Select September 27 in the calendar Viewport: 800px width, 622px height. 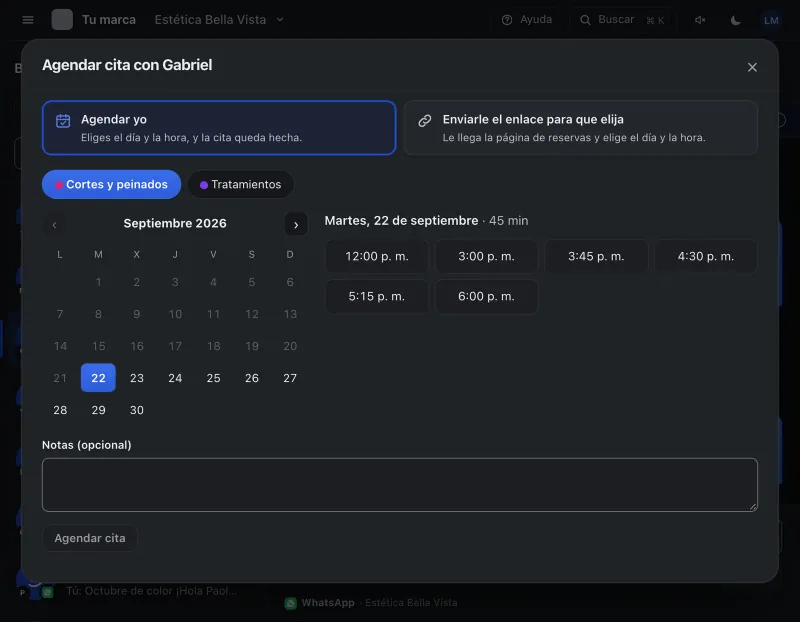[290, 378]
